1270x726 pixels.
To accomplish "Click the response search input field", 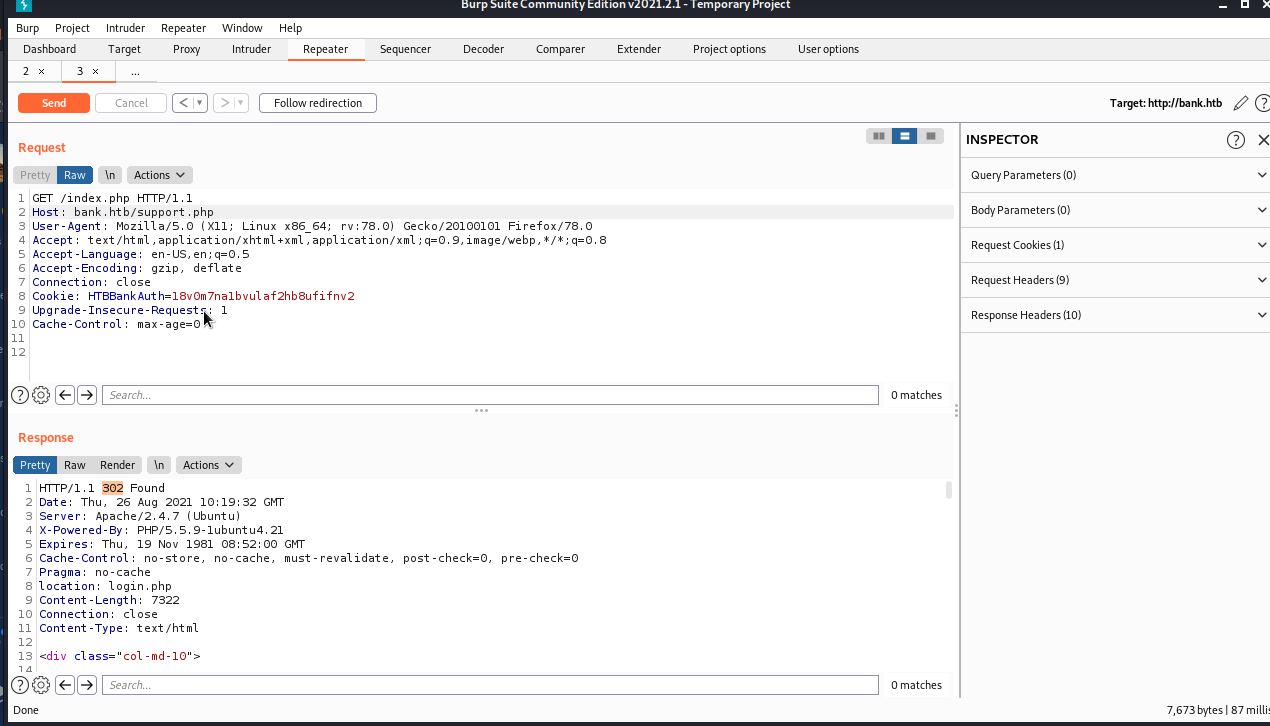I will pyautogui.click(x=490, y=685).
